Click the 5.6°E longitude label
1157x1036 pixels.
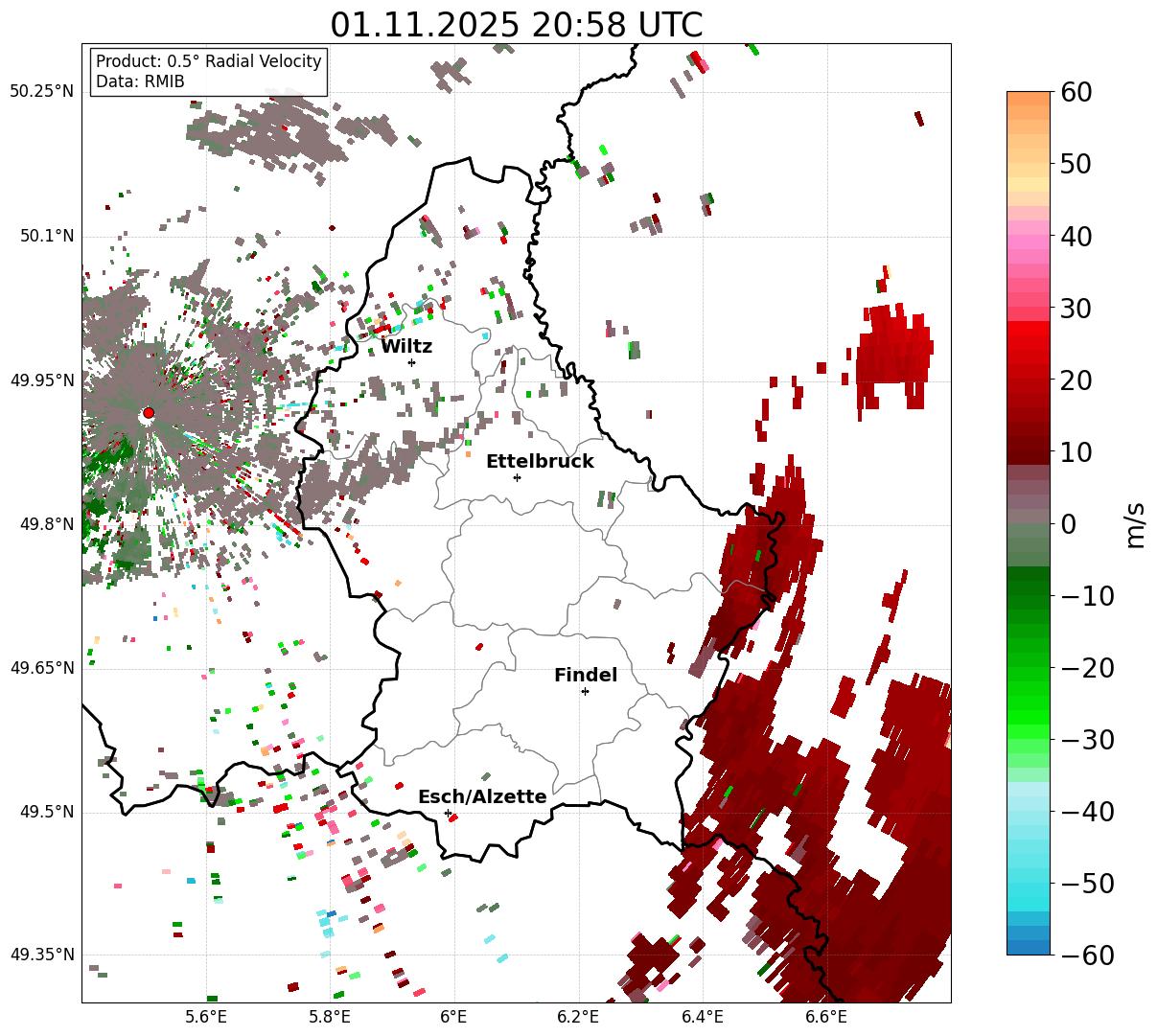pos(206,1018)
